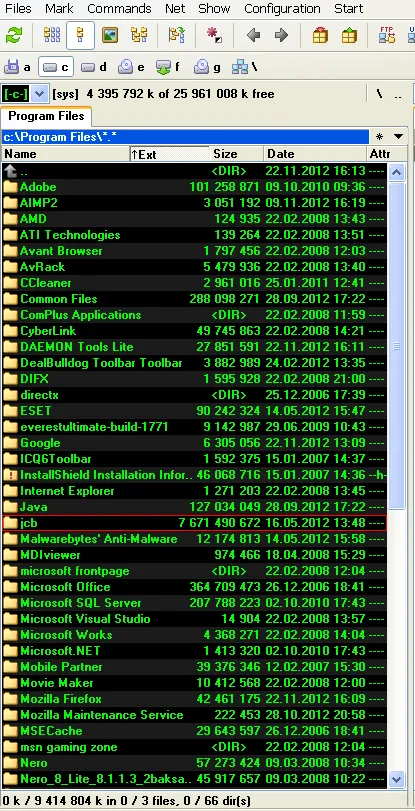This screenshot has width=415, height=811.
Task: Select the parent folder '..' row
Action: (x=194, y=171)
